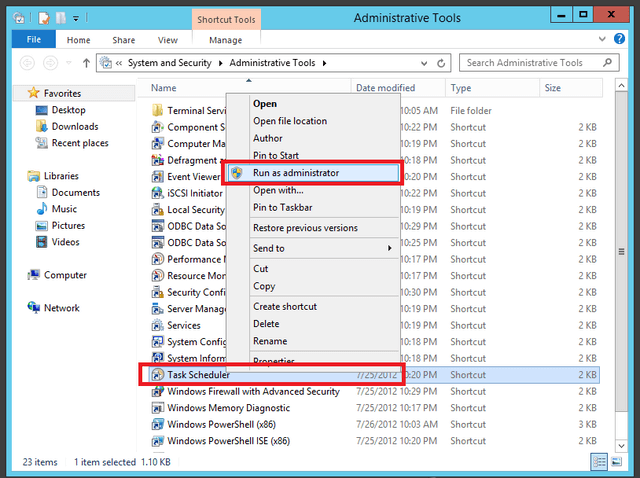
Task: Click the Defragment shortcut icon
Action: tap(158, 160)
